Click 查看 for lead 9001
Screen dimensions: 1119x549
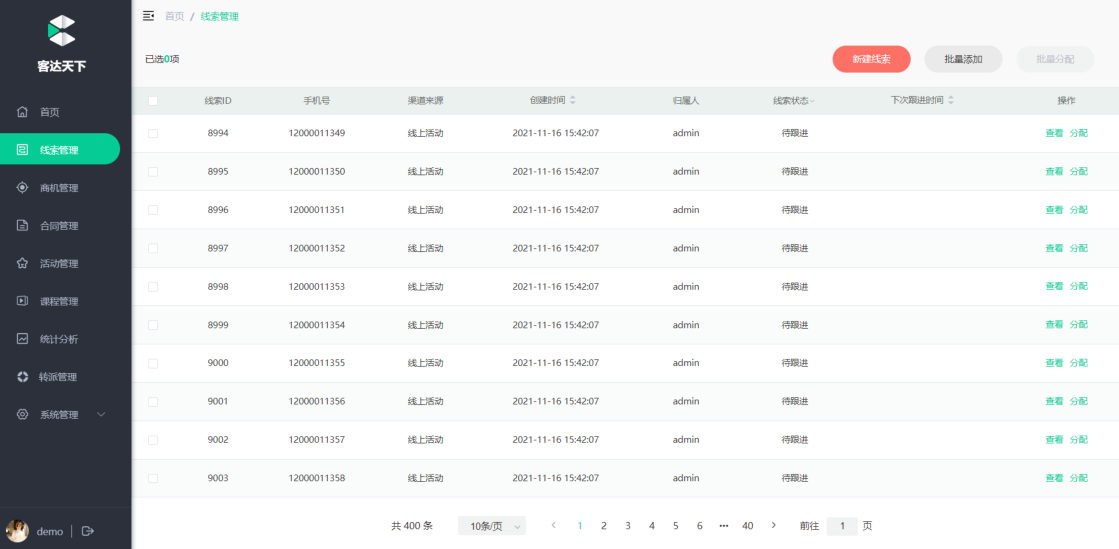tap(1054, 401)
